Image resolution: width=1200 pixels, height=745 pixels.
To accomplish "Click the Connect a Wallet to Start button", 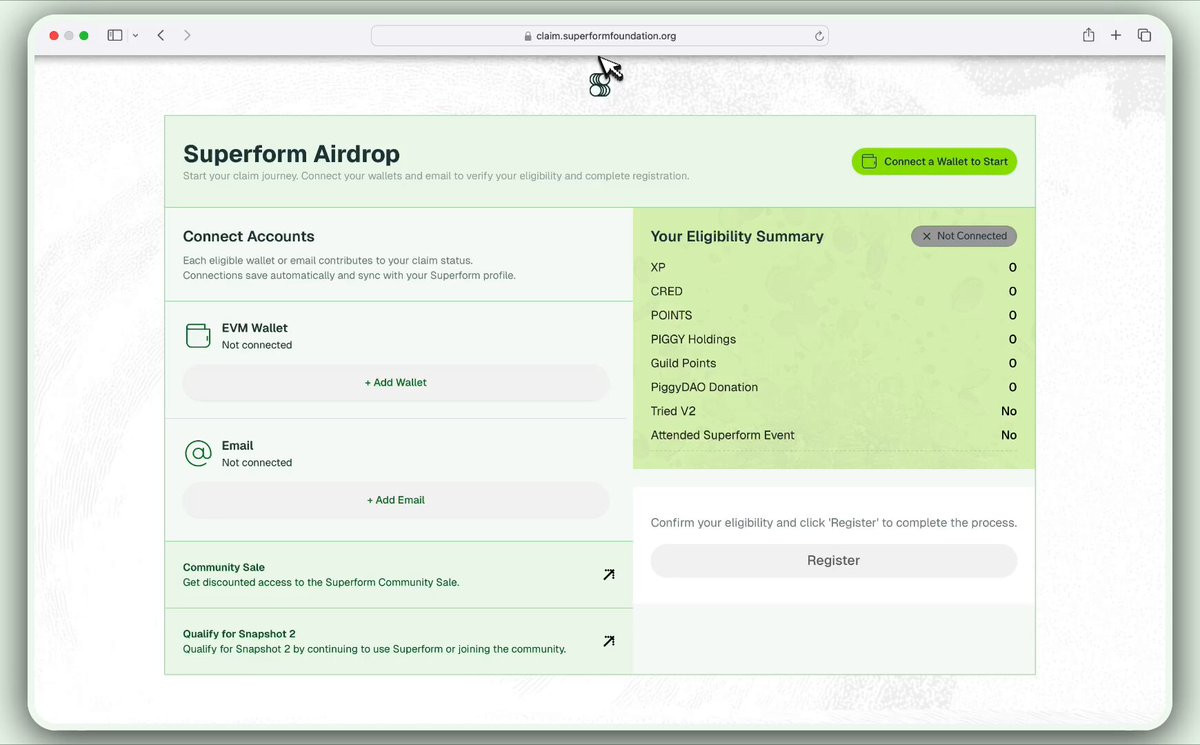I will 934,162.
